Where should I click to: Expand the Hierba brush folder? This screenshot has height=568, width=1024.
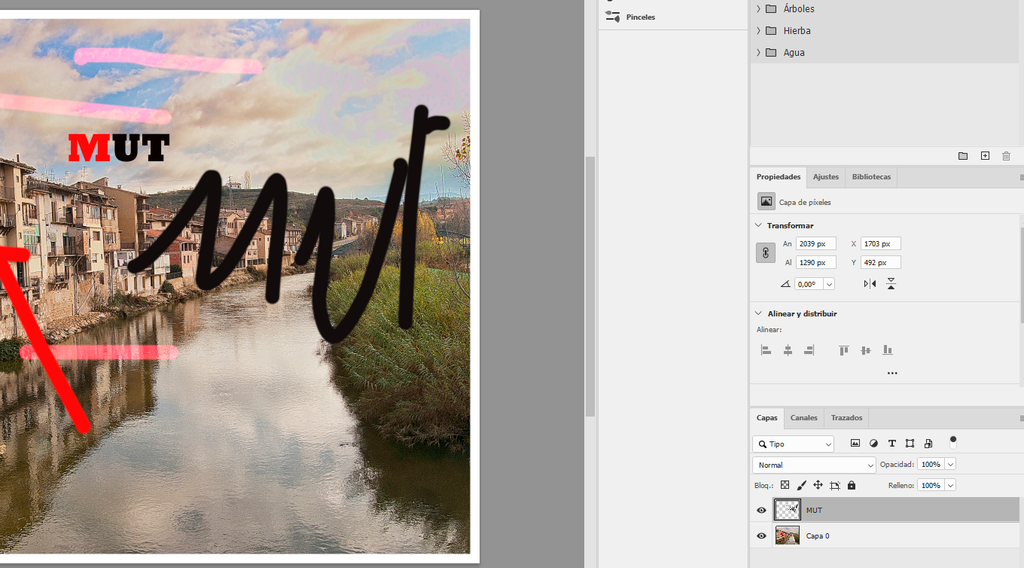point(758,30)
